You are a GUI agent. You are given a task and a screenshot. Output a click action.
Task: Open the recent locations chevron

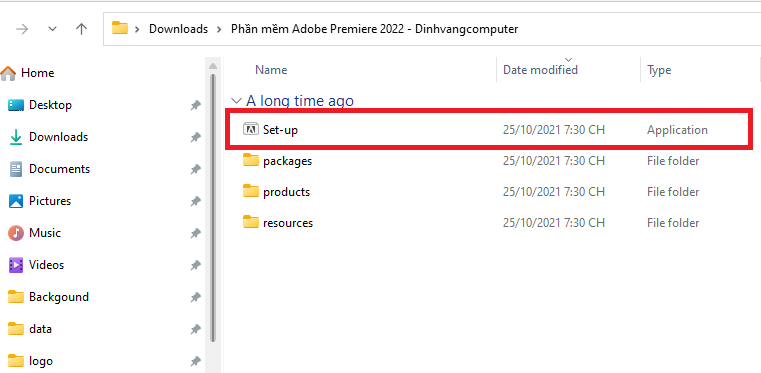[52, 29]
